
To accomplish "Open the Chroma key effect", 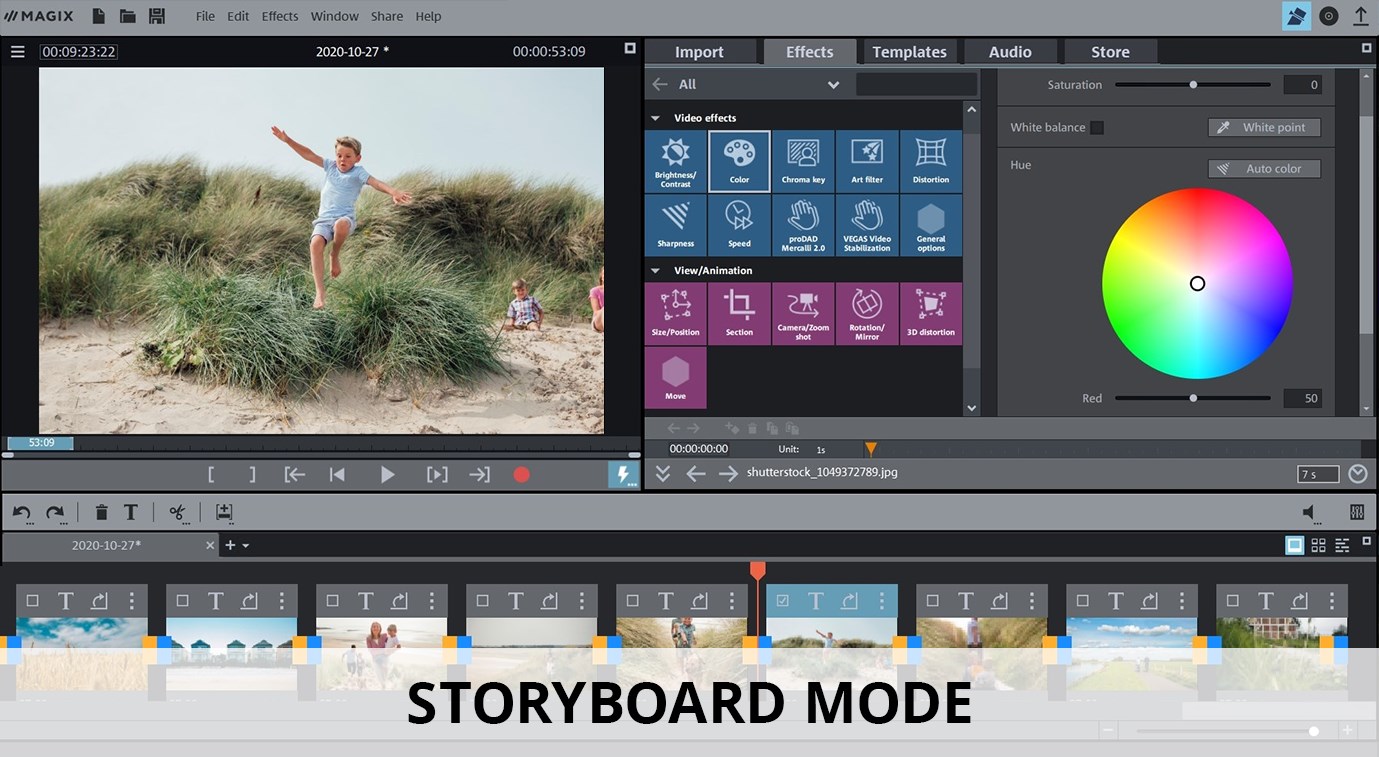I will [803, 161].
